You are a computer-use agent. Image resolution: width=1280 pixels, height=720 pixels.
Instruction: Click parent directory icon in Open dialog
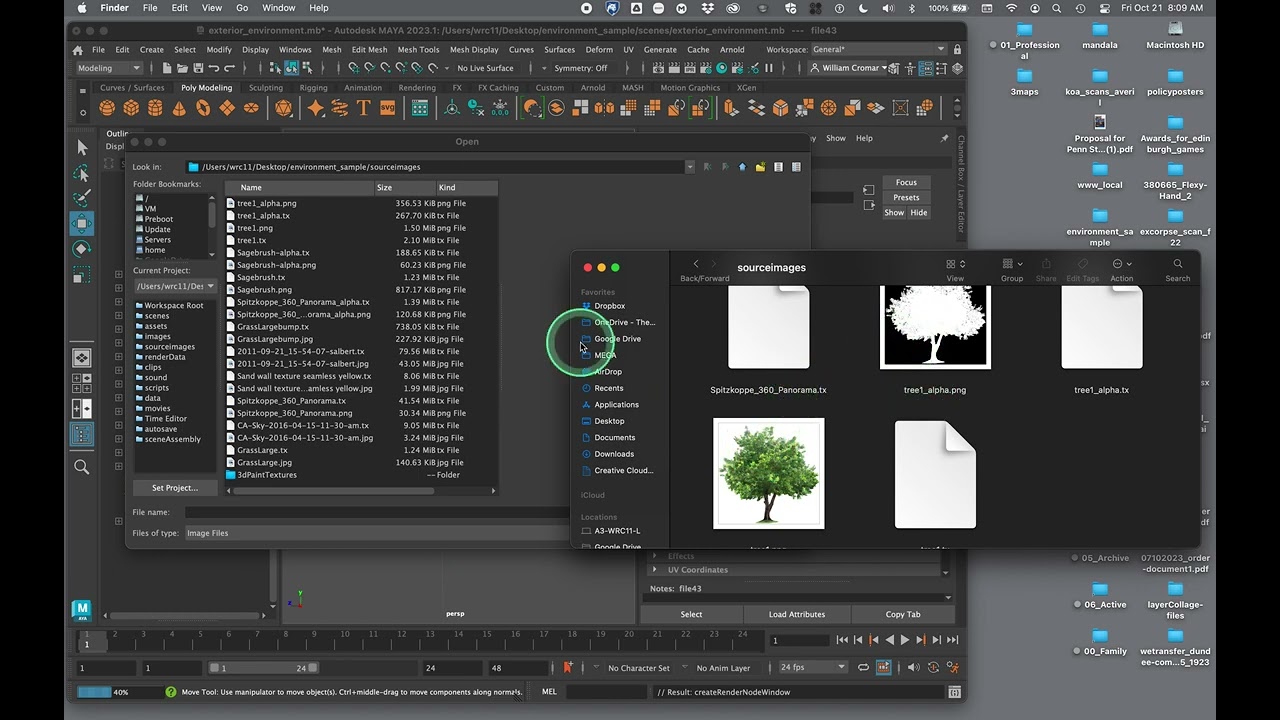coord(742,167)
